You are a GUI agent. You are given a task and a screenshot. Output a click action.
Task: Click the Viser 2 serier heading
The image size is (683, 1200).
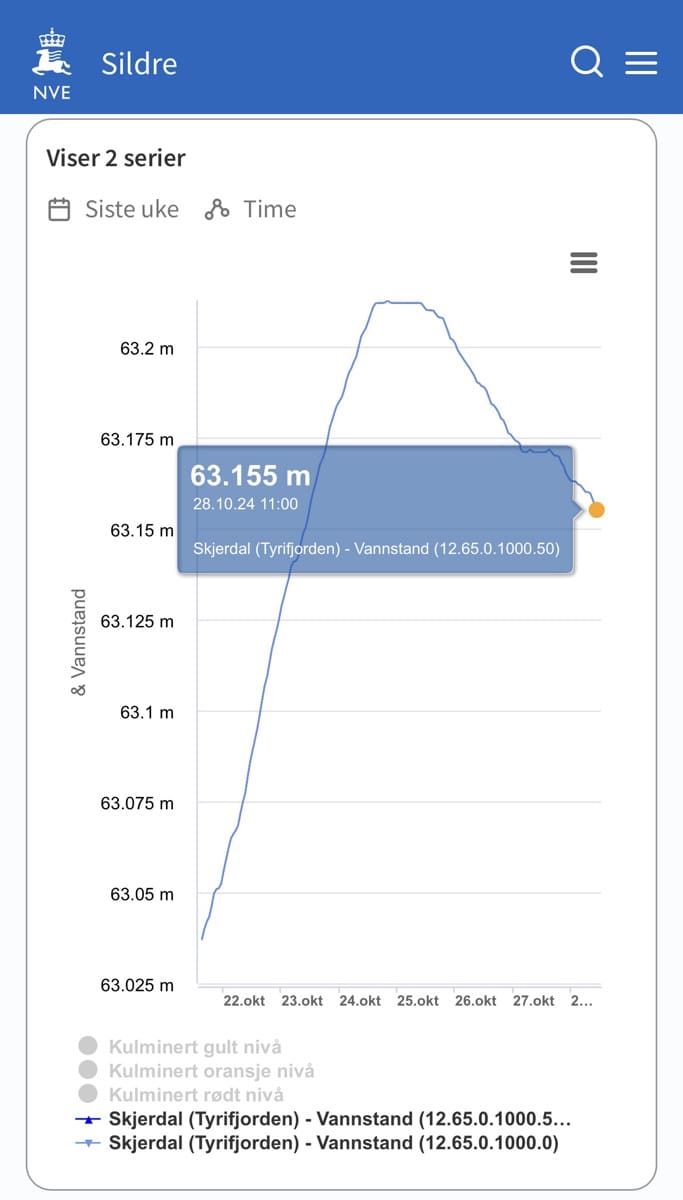(116, 158)
